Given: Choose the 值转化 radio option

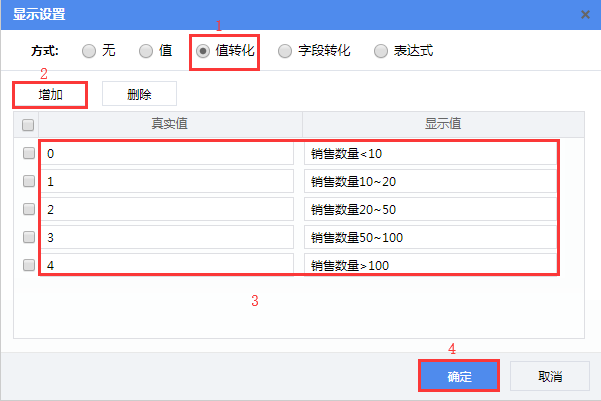Looking at the screenshot, I should point(203,50).
